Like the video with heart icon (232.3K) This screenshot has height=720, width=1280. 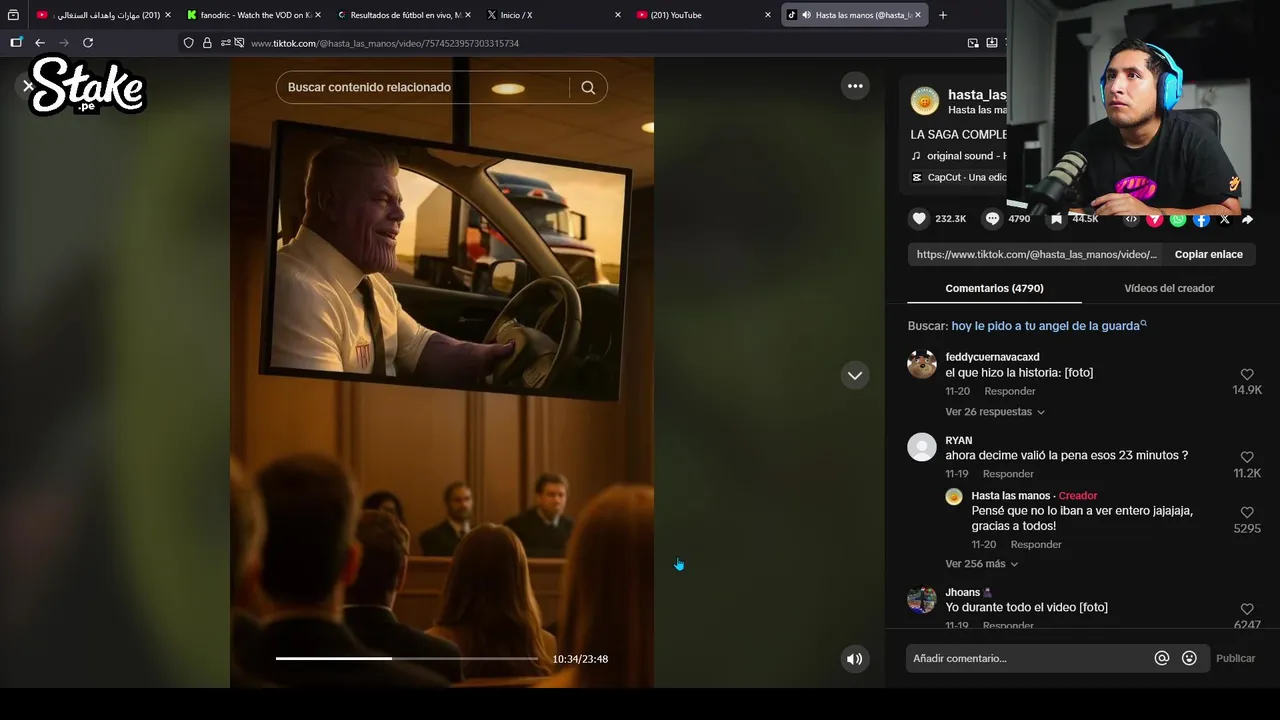(x=919, y=218)
